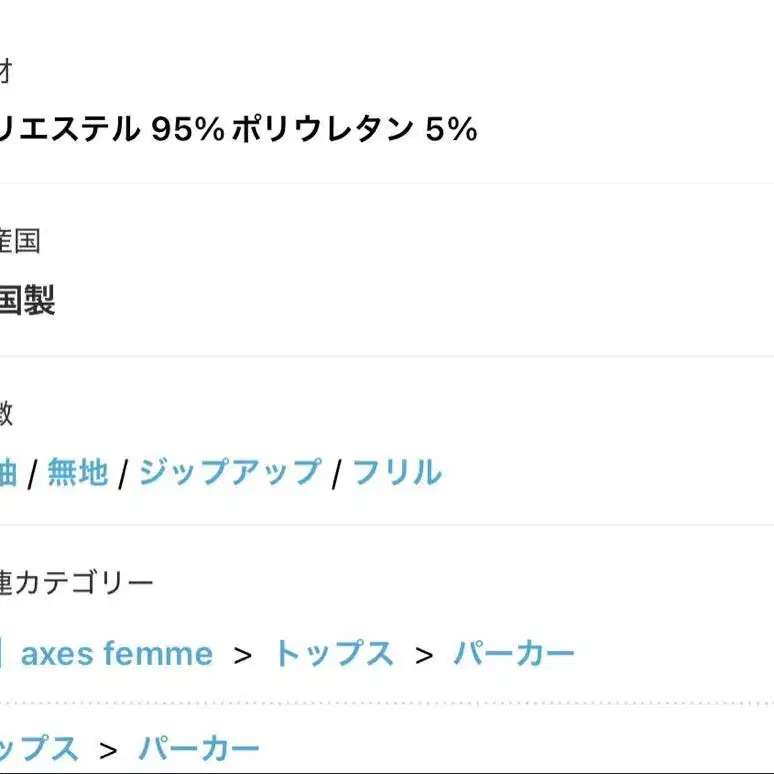Click the chevron between トップス and パーカー
Screen dimensions: 774x774
click(424, 656)
